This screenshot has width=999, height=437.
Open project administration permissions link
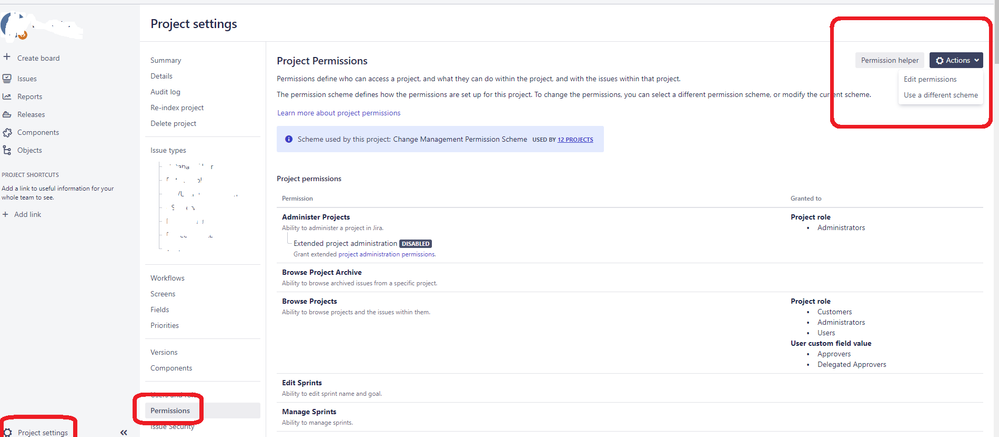pos(387,254)
